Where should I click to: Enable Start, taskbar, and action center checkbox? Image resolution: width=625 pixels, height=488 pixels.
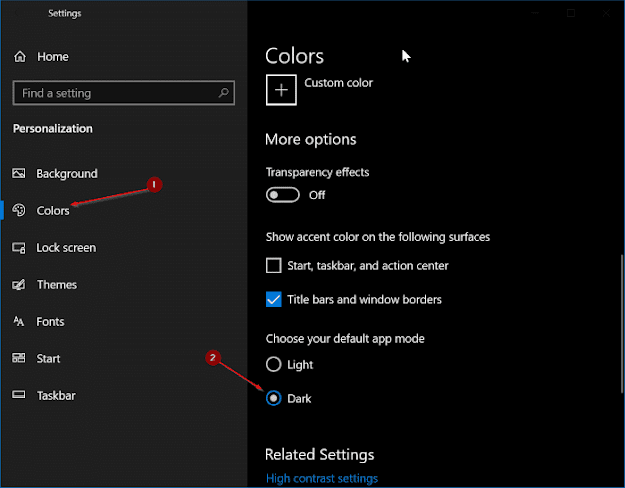274,266
